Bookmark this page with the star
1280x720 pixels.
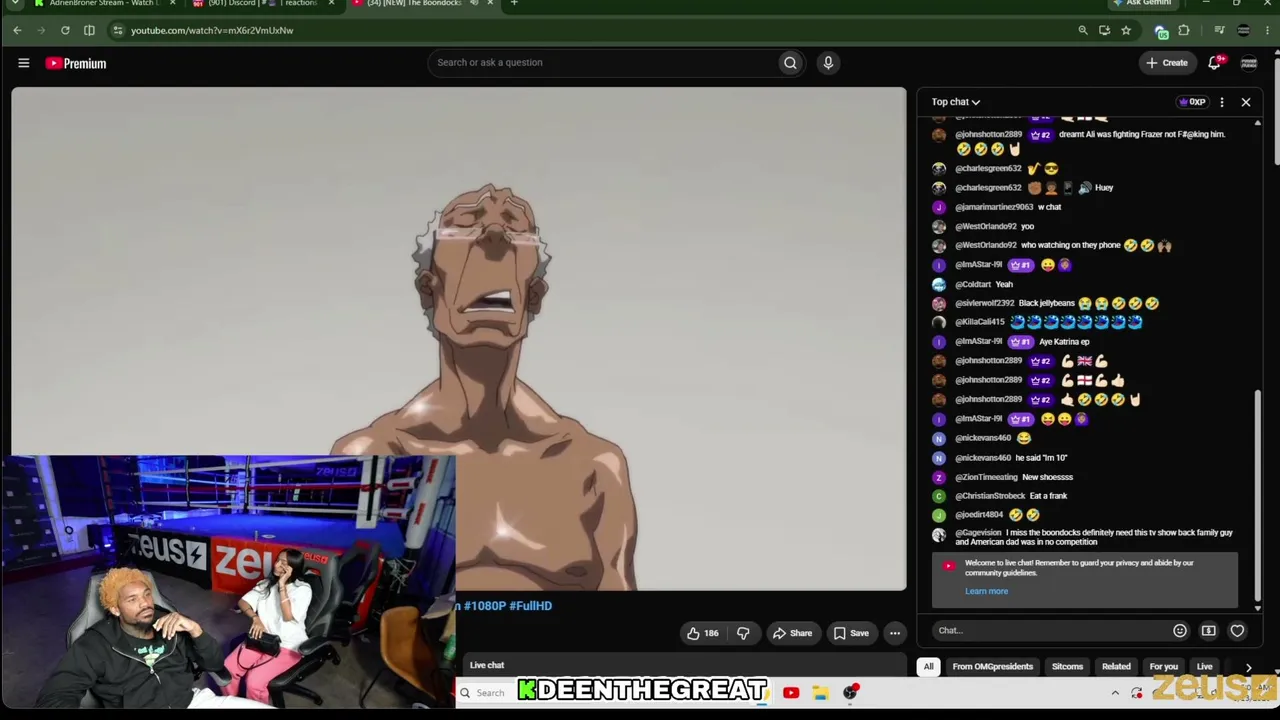coord(1126,30)
